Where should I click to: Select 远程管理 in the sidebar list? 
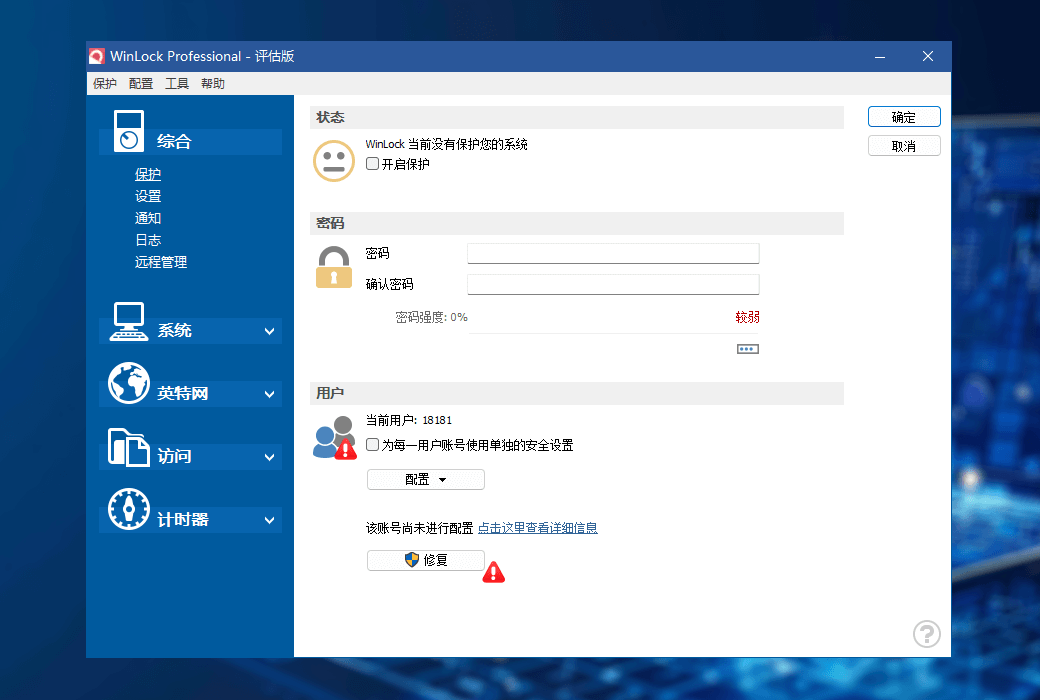(161, 262)
